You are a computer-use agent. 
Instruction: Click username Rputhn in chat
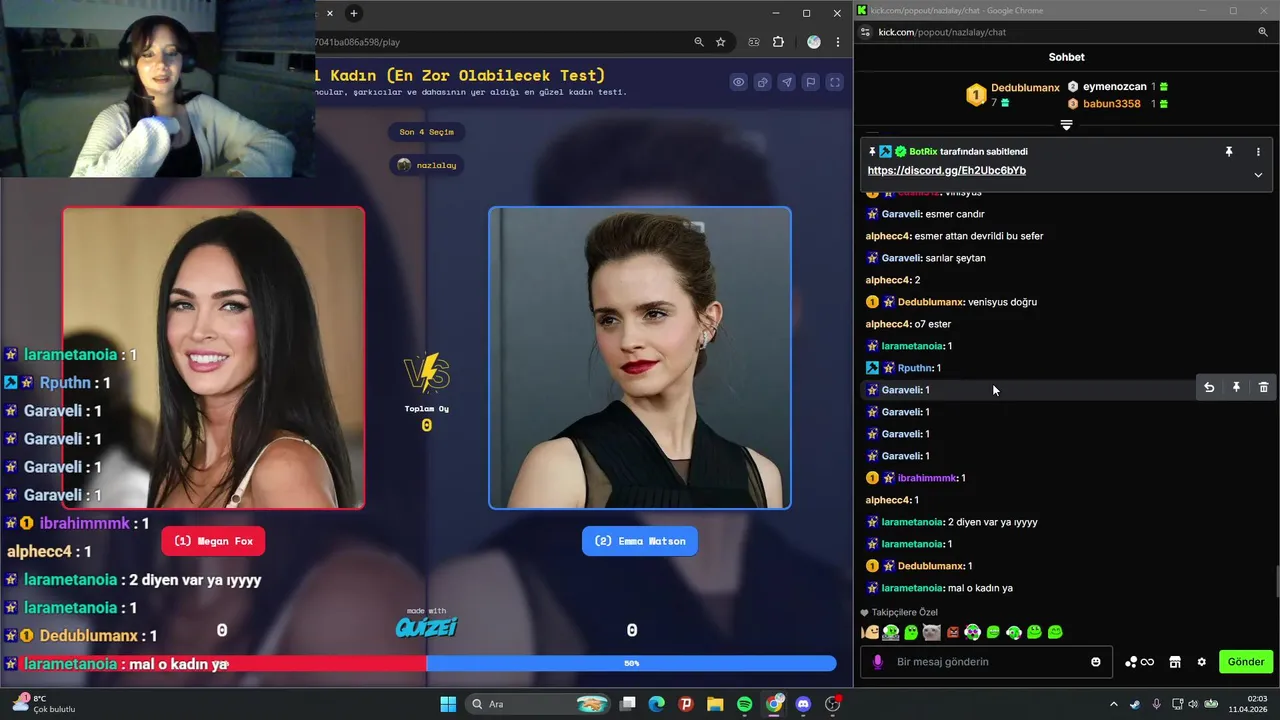915,368
